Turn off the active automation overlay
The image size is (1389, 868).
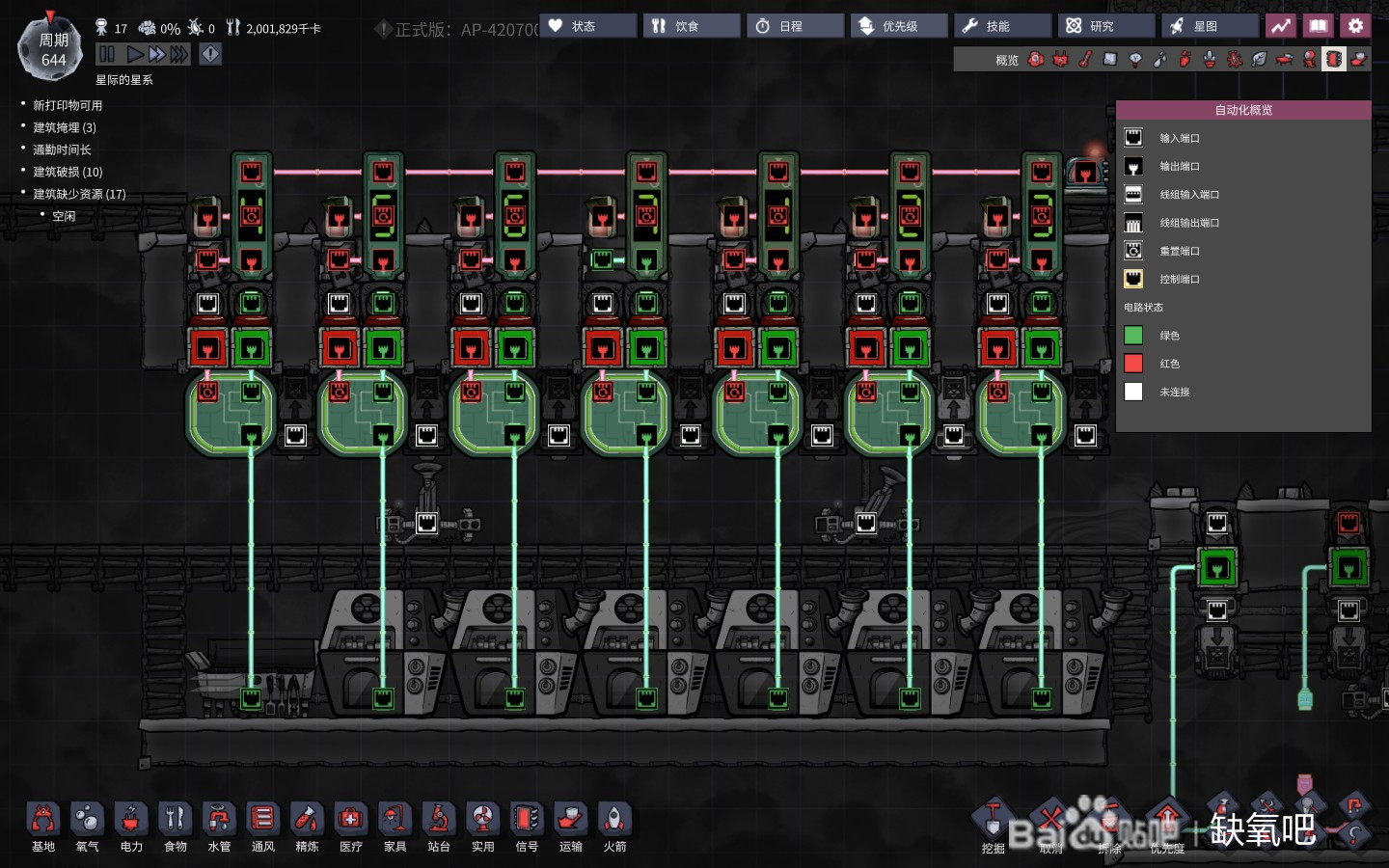click(x=1334, y=60)
